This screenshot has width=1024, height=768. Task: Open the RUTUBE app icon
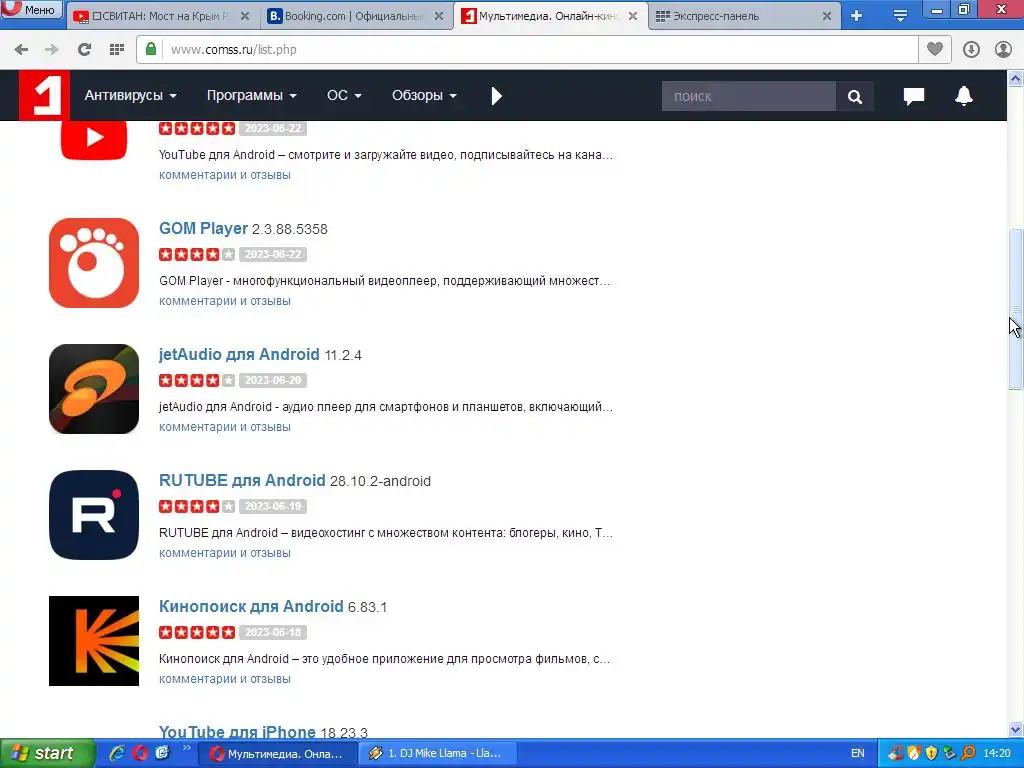coord(94,515)
